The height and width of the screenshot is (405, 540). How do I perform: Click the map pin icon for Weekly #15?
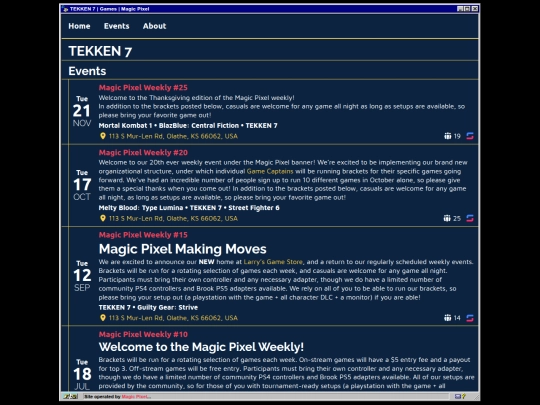click(x=103, y=318)
